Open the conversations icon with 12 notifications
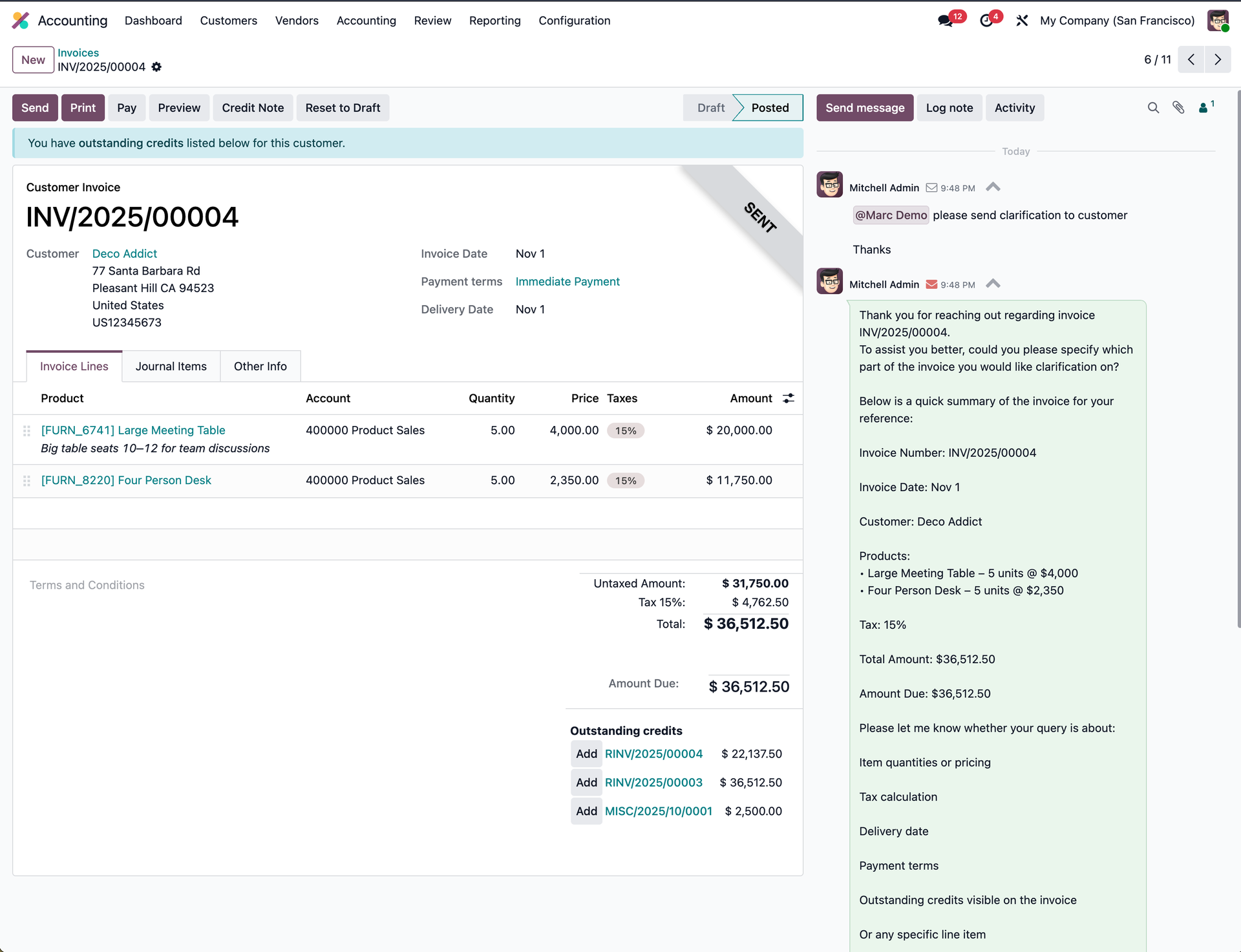 pyautogui.click(x=943, y=20)
